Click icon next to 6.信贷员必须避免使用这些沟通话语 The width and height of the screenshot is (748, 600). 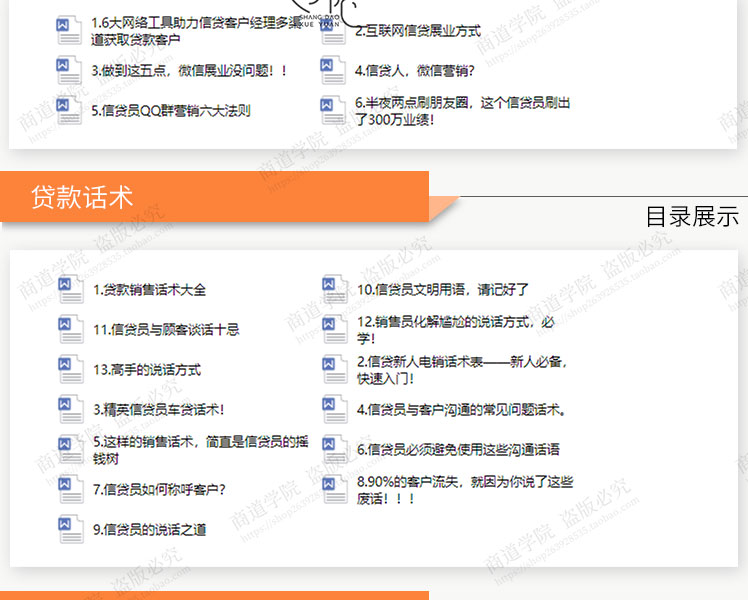click(x=334, y=449)
